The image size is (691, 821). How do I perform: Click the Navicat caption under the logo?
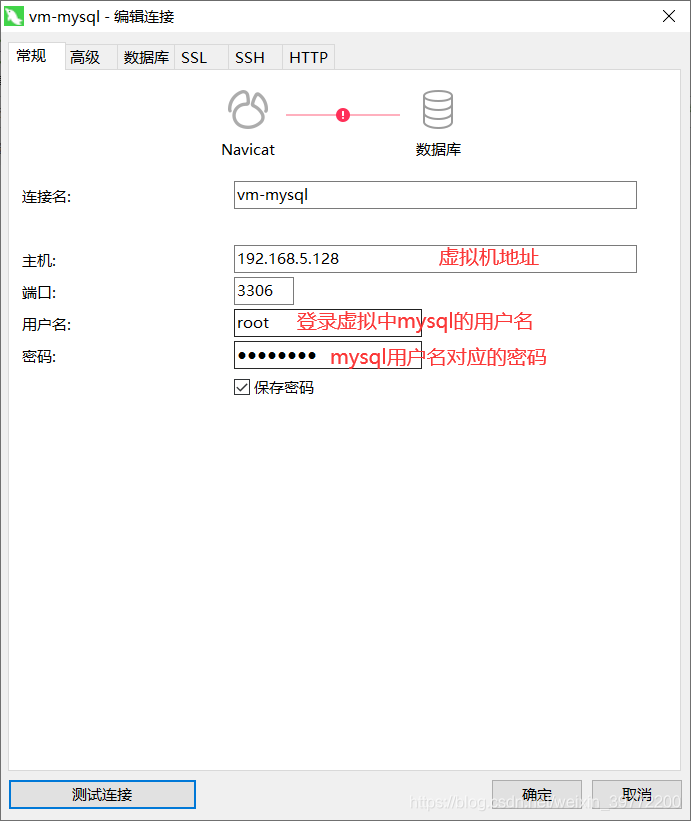[x=248, y=150]
